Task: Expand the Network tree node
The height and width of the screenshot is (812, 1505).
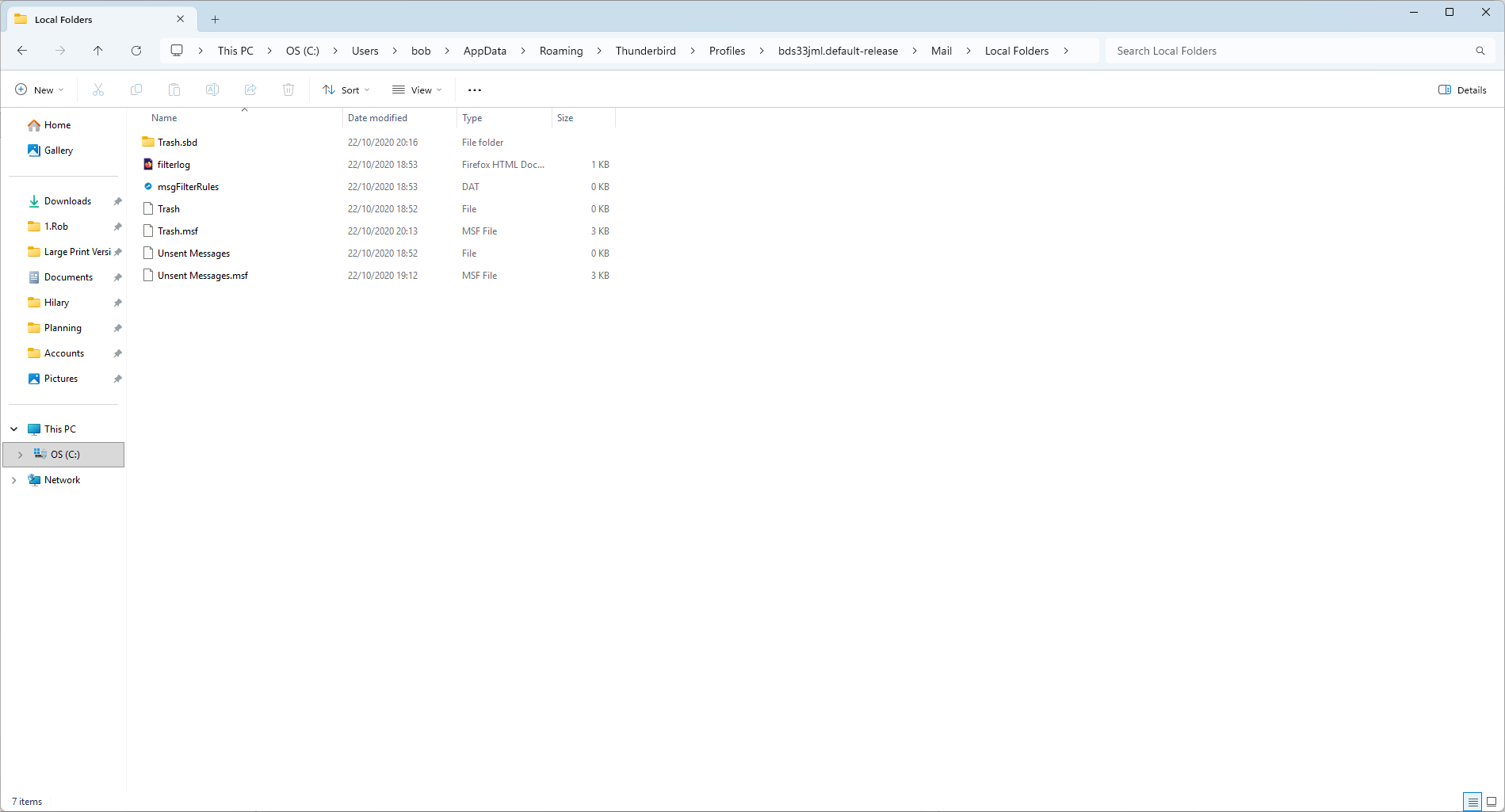Action: [x=14, y=480]
